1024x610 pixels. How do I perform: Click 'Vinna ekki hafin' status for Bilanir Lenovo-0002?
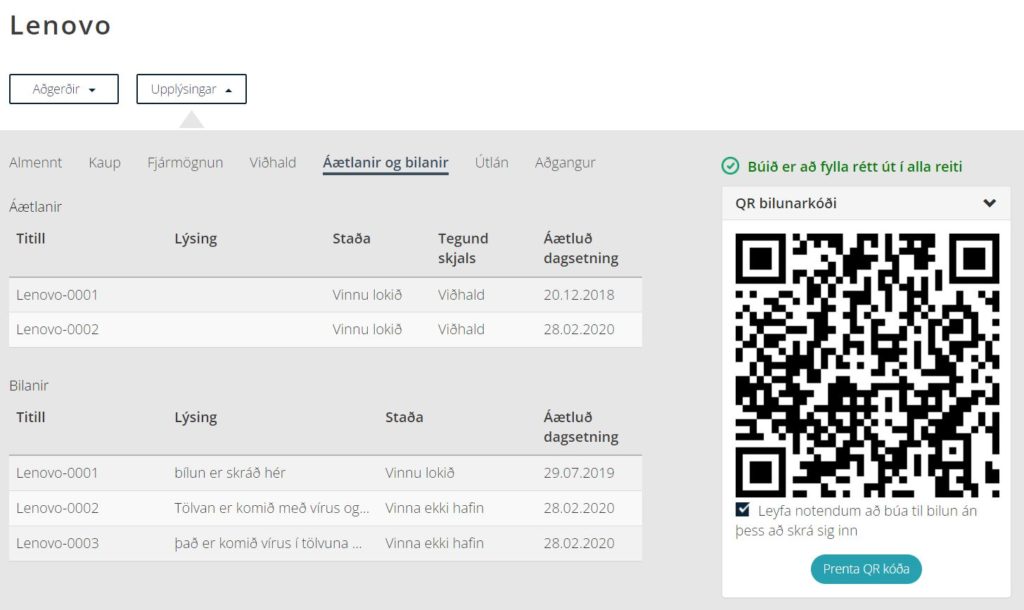coord(434,508)
